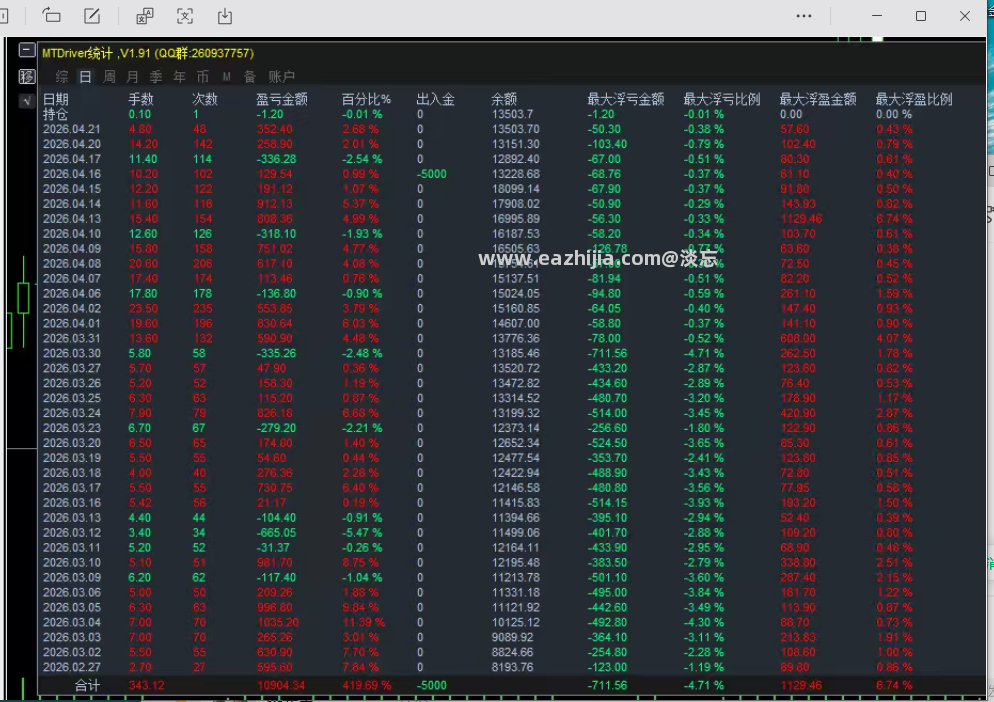The width and height of the screenshot is (994, 702).
Task: Click the total profit 10904.34
Action: pyautogui.click(x=281, y=686)
